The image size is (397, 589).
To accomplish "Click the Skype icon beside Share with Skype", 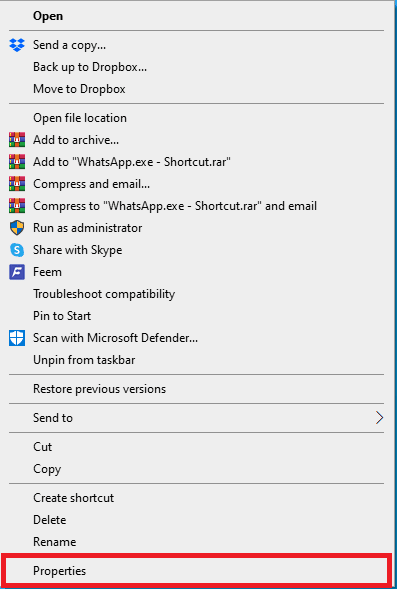I will coord(17,250).
